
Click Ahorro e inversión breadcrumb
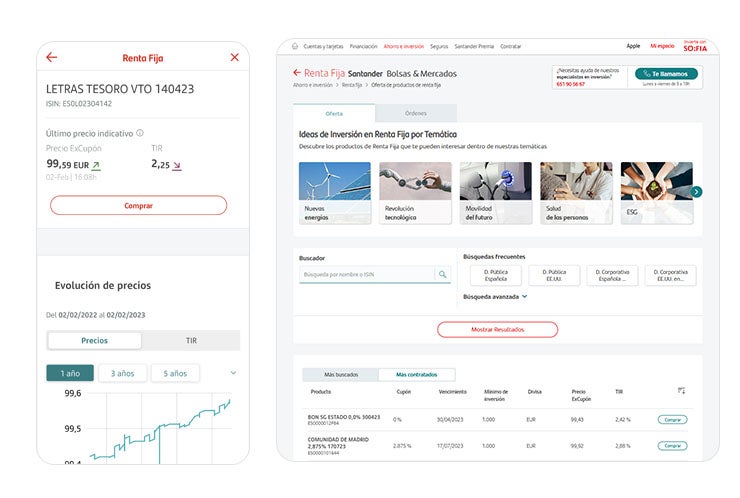click(312, 85)
